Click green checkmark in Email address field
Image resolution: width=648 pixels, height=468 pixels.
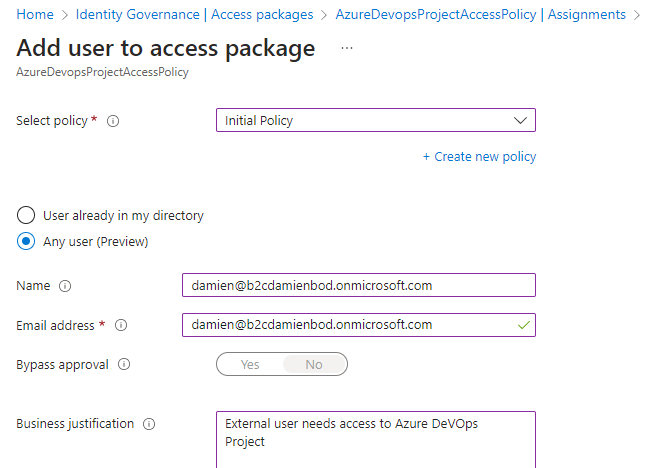click(520, 325)
